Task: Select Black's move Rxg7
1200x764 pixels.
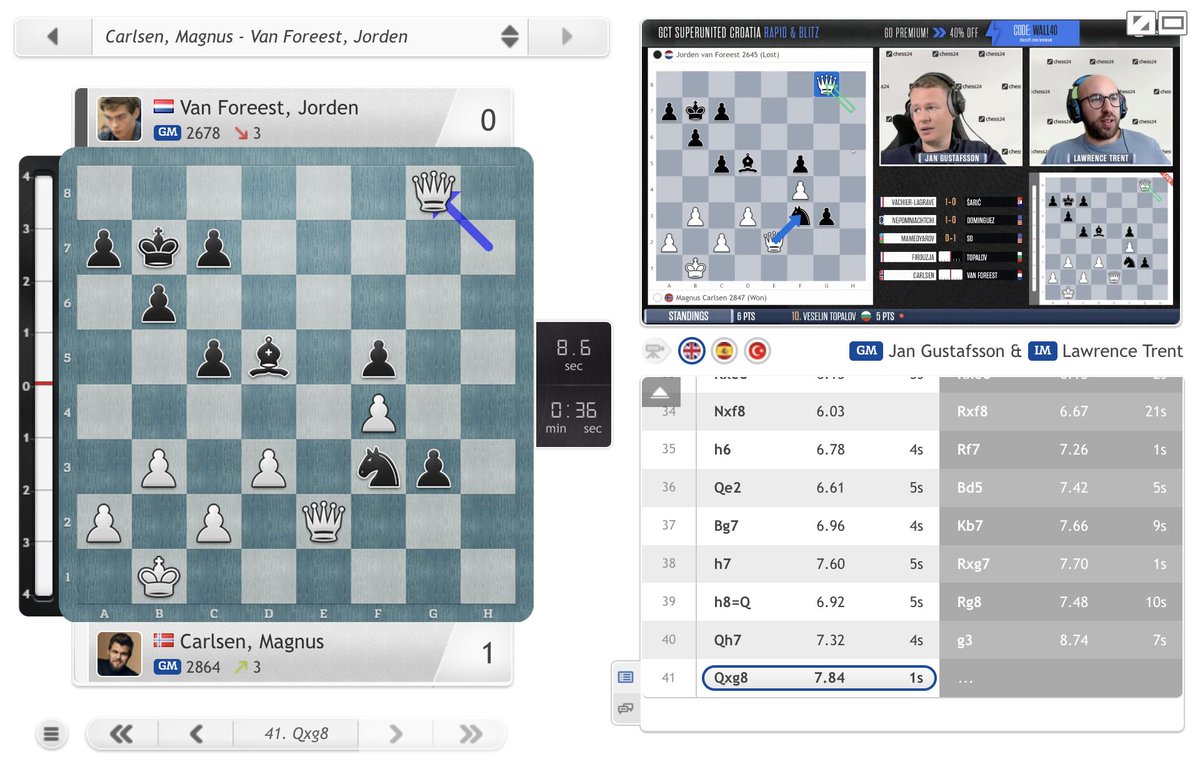Action: (x=1061, y=563)
